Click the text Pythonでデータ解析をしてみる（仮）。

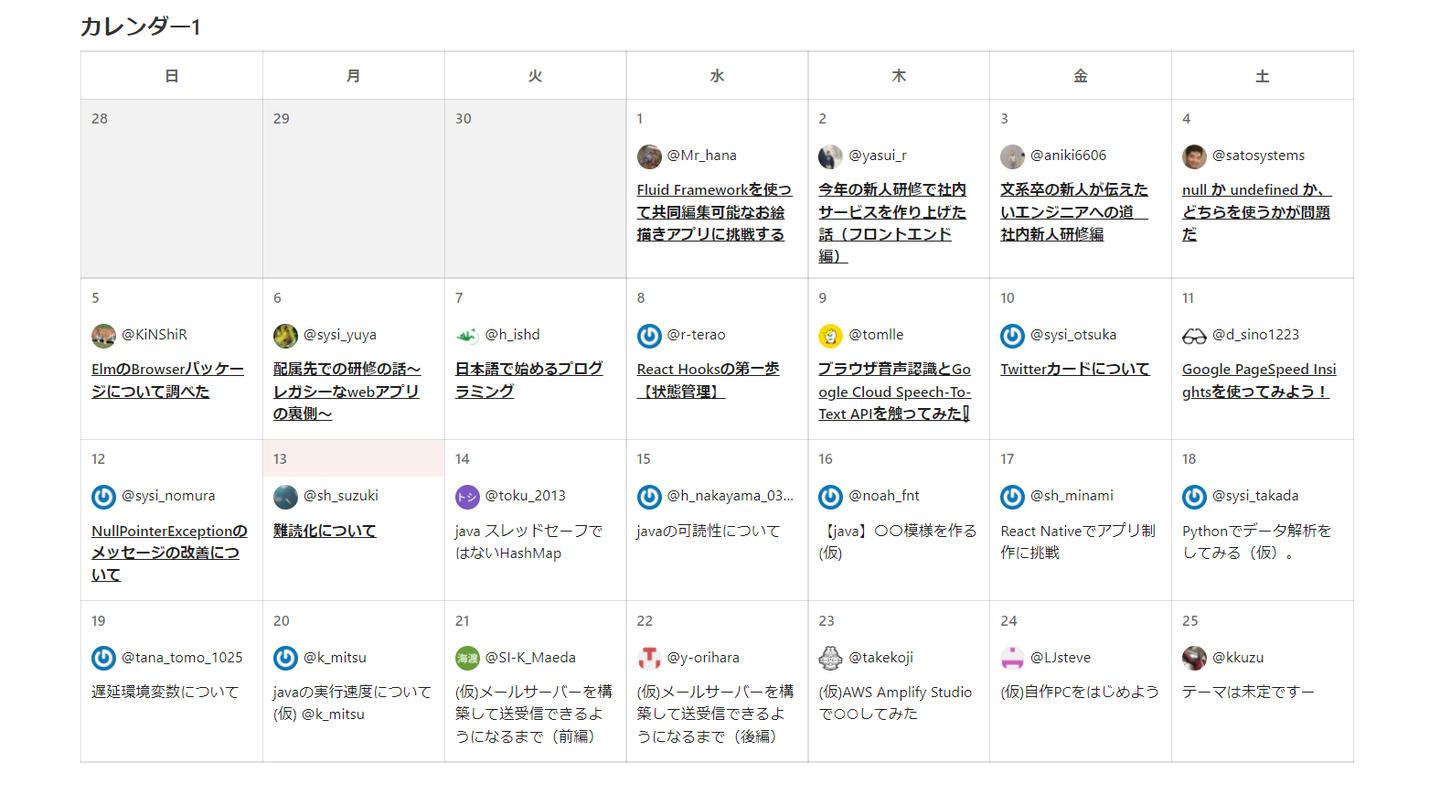1257,542
